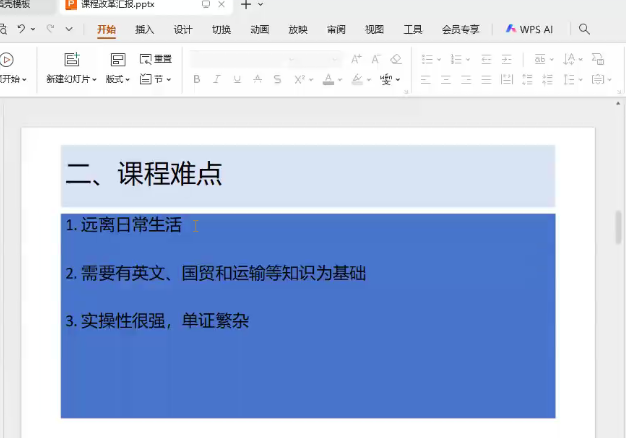626x438 pixels.
Task: Toggle underline formatting
Action: click(237, 79)
